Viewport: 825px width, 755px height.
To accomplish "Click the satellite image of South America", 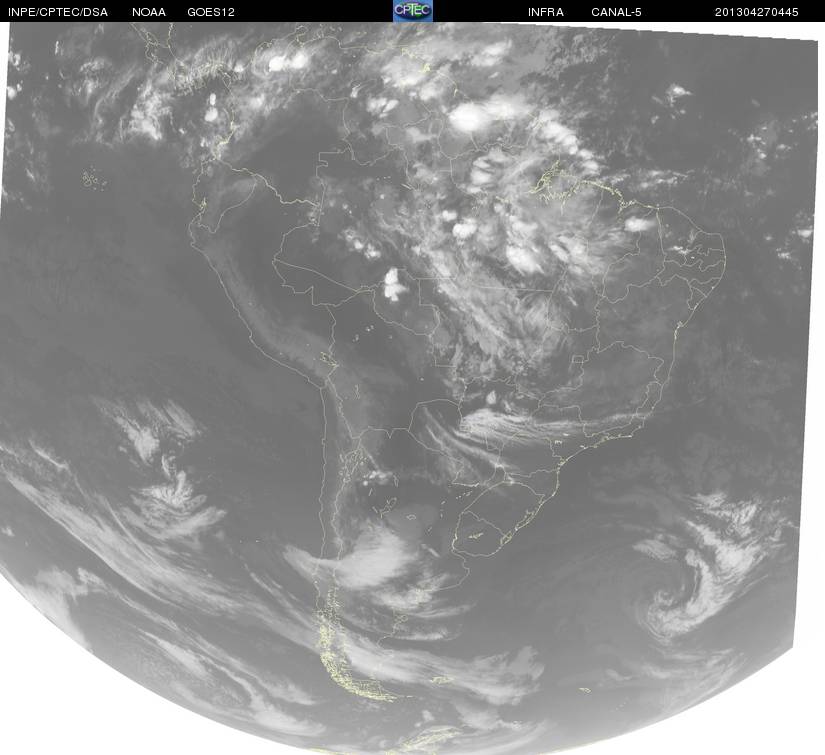I will (412, 388).
